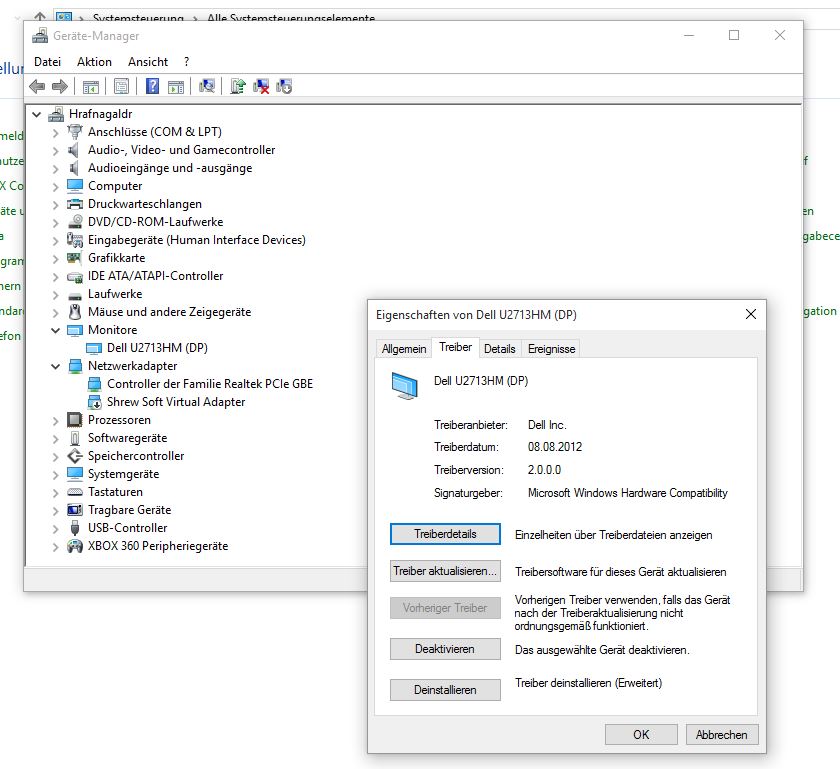Viewport: 840px width, 769px height.
Task: Click the USB-Controller plug icon
Action: [x=75, y=528]
